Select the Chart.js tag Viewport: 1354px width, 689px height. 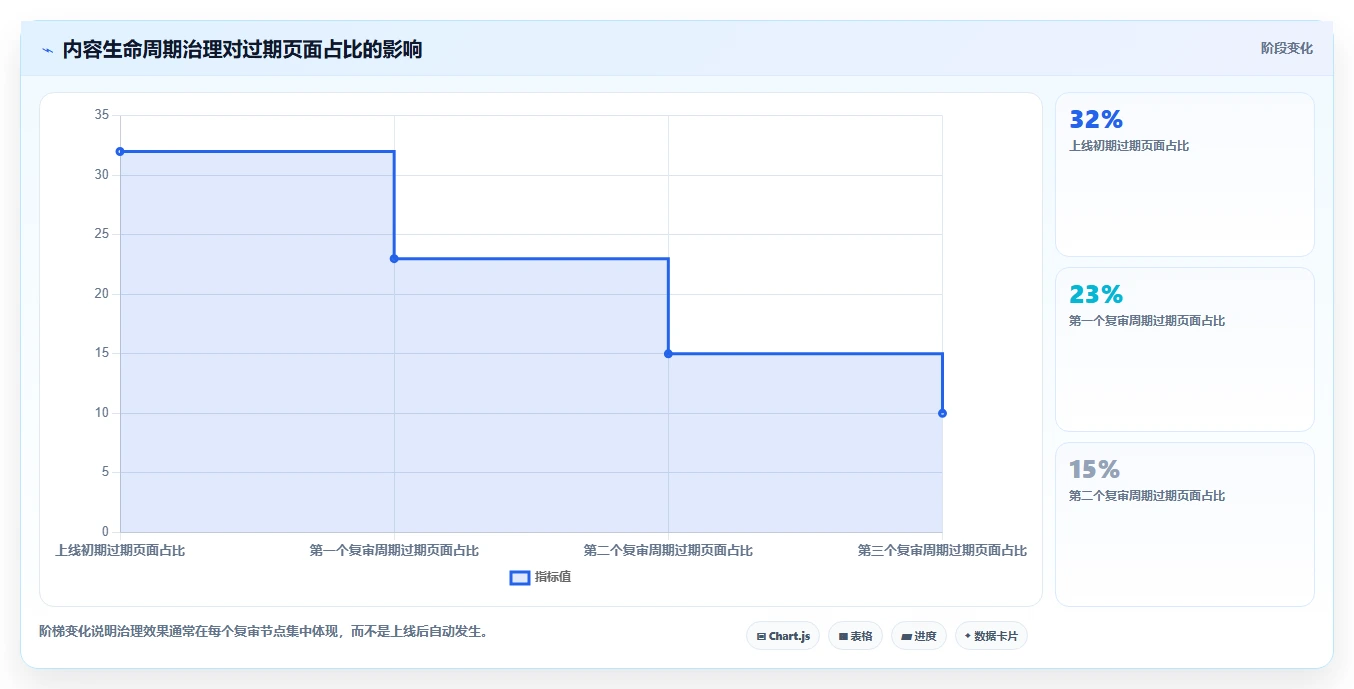783,636
